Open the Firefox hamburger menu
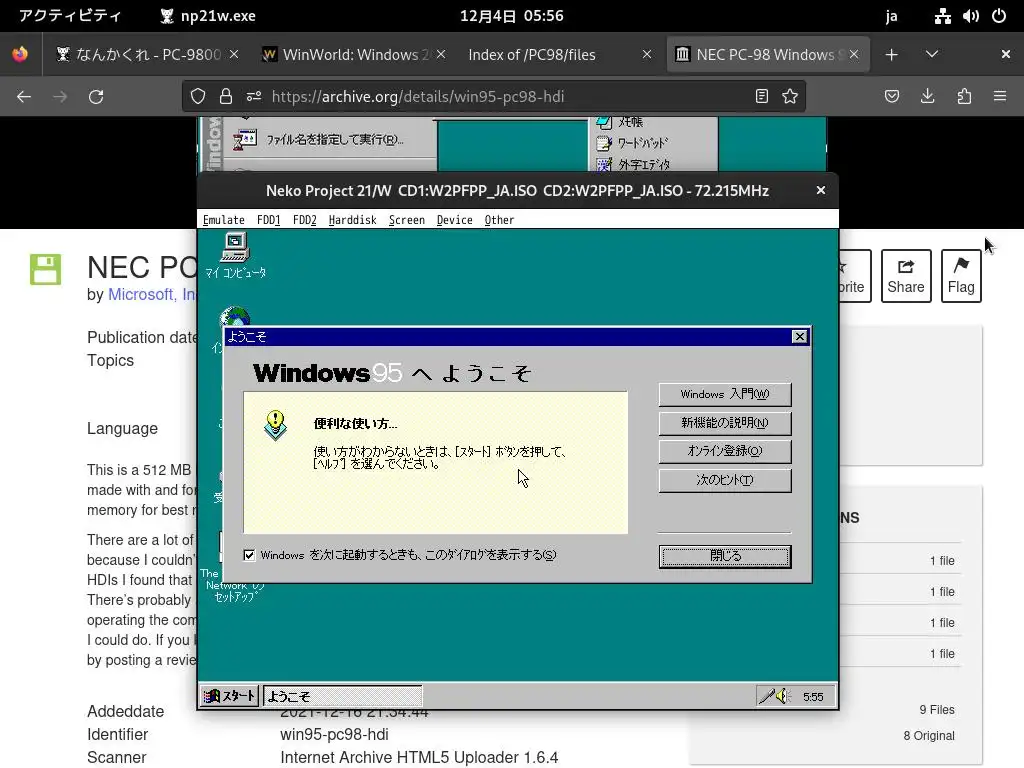Viewport: 1024px width, 768px height. tap(1000, 97)
